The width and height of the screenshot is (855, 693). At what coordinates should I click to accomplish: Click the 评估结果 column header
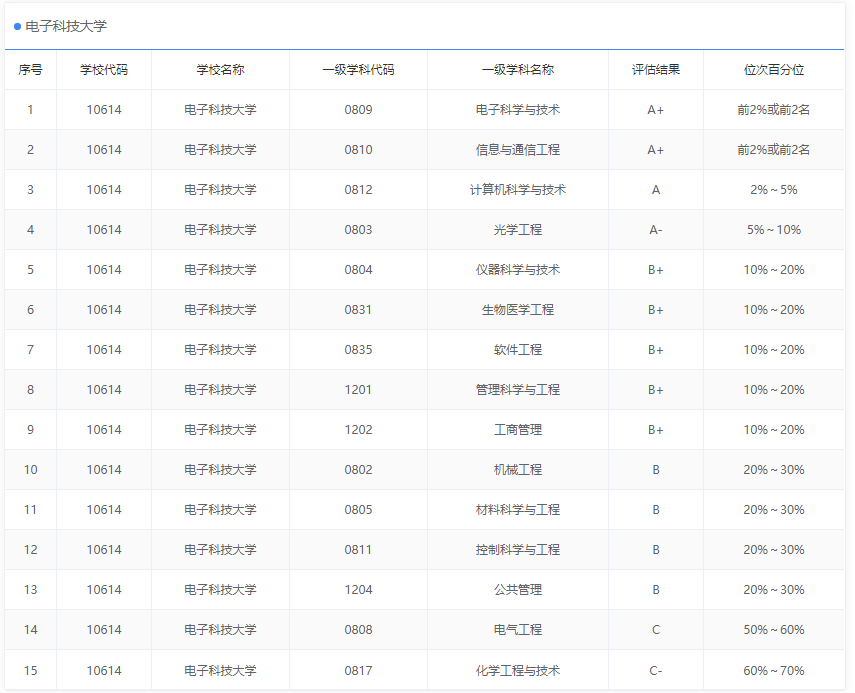655,70
